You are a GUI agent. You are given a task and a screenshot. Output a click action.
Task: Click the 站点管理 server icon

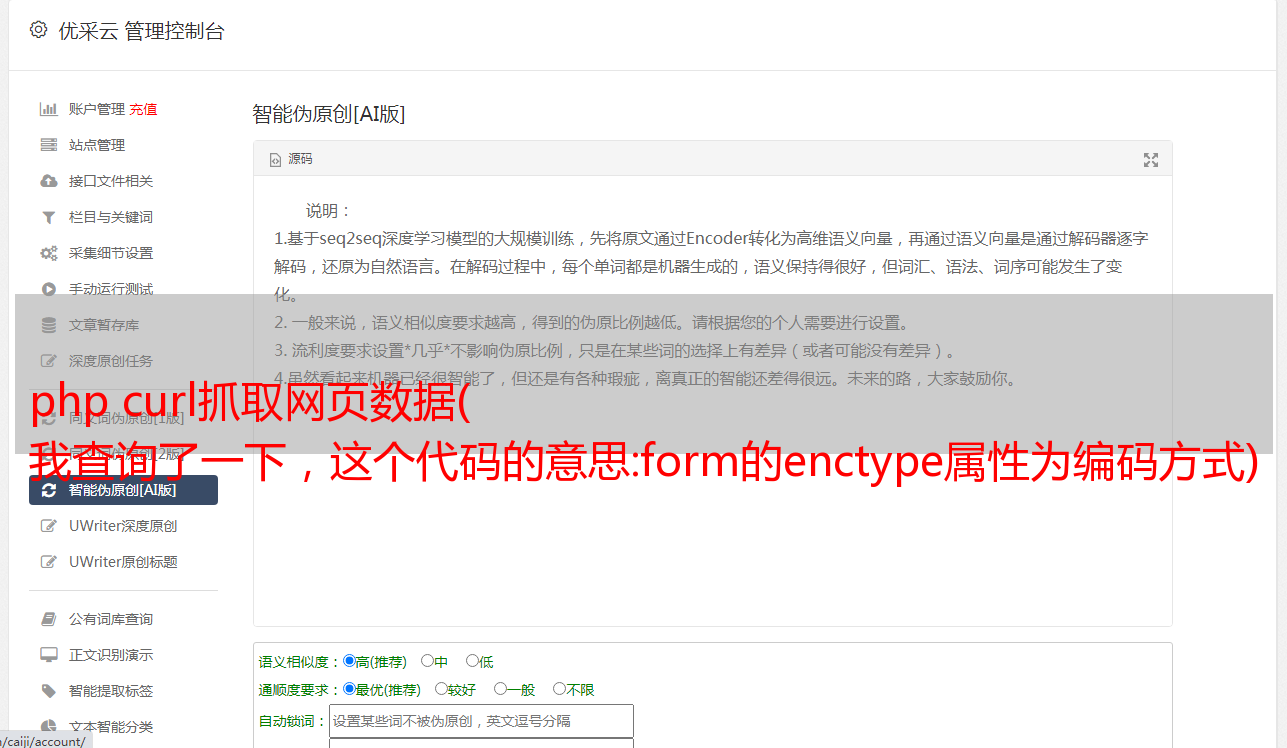coord(48,145)
